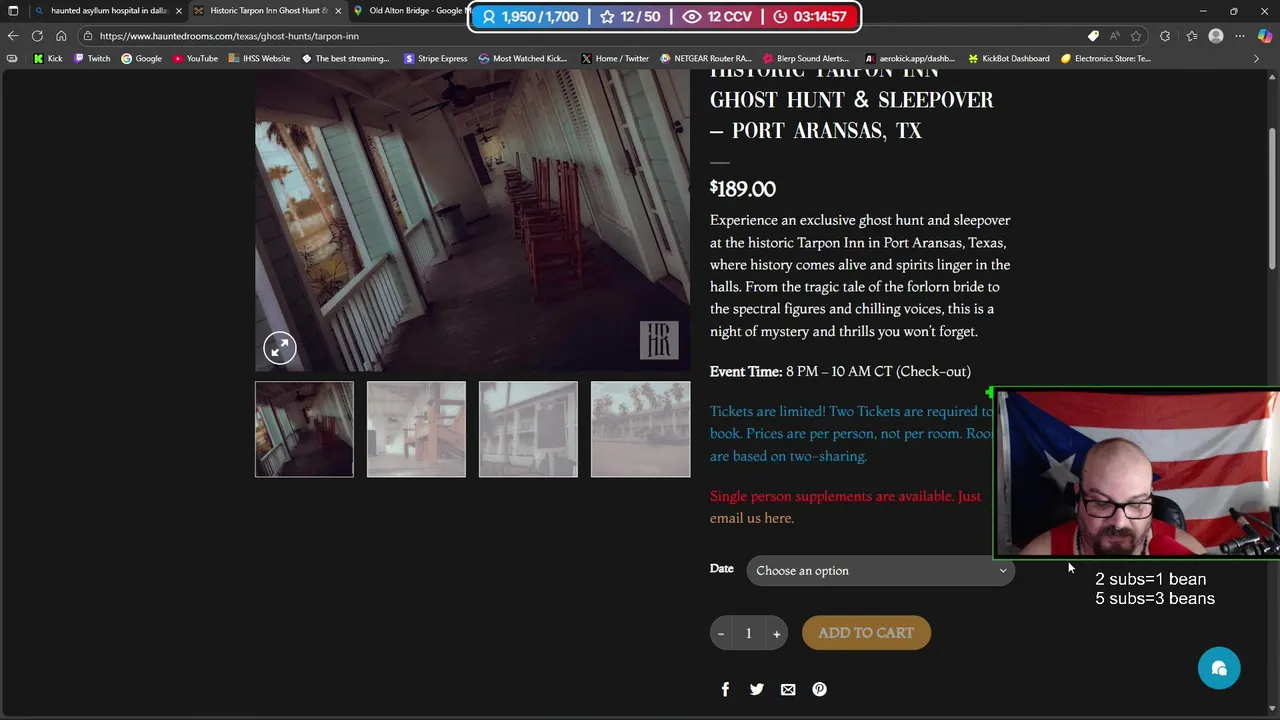This screenshot has height=720, width=1280.
Task: Open the shopping price tag icon
Action: [x=1093, y=36]
